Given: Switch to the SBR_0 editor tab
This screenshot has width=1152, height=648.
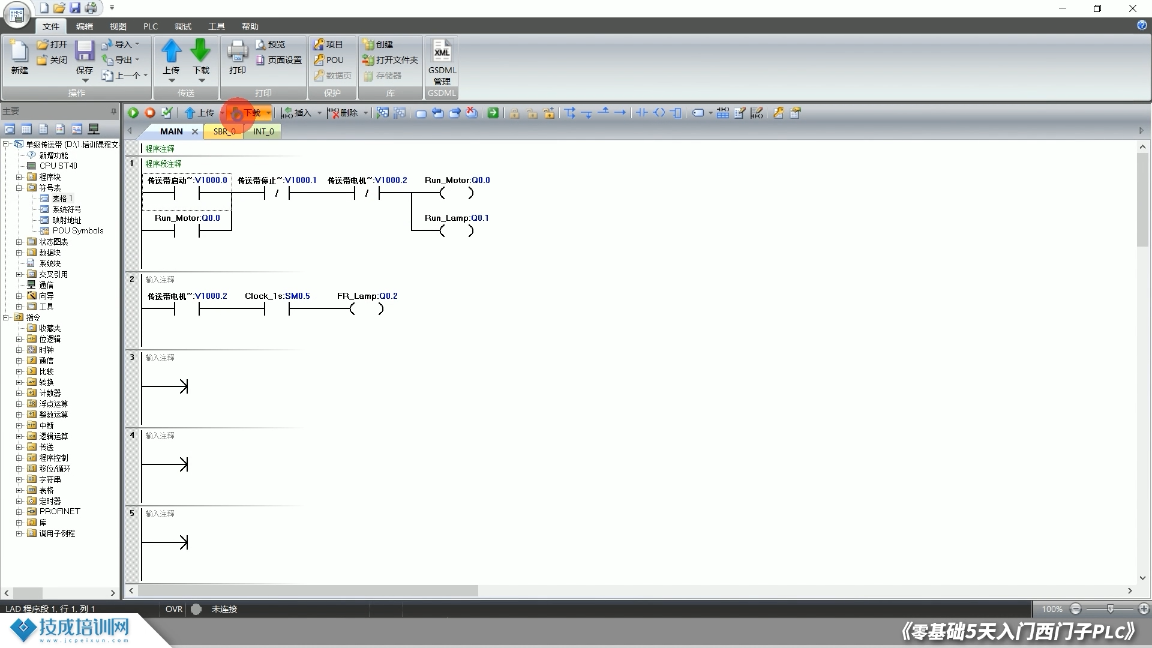Looking at the screenshot, I should click(x=224, y=132).
